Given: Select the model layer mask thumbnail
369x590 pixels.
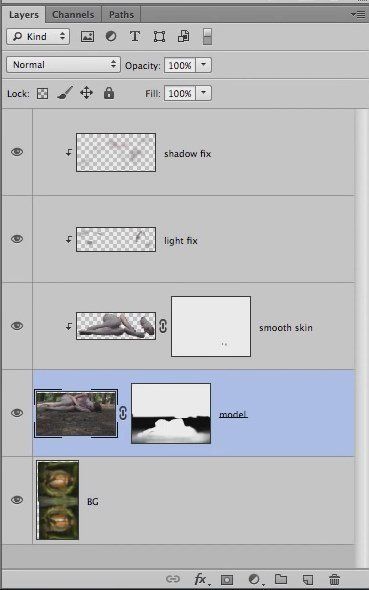Looking at the screenshot, I should tap(171, 414).
